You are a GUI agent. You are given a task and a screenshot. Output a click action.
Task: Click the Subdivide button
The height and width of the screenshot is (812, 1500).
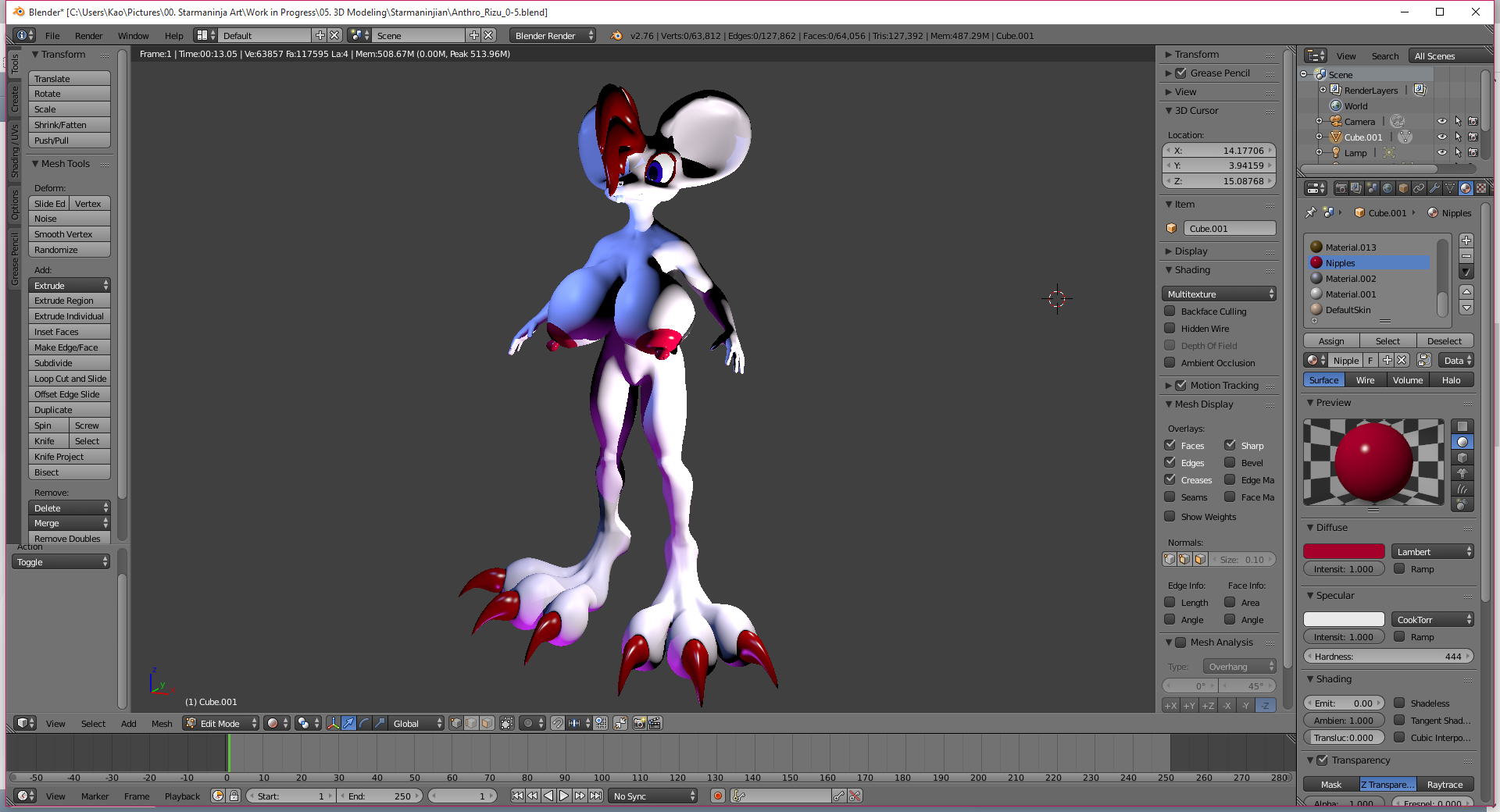69,363
